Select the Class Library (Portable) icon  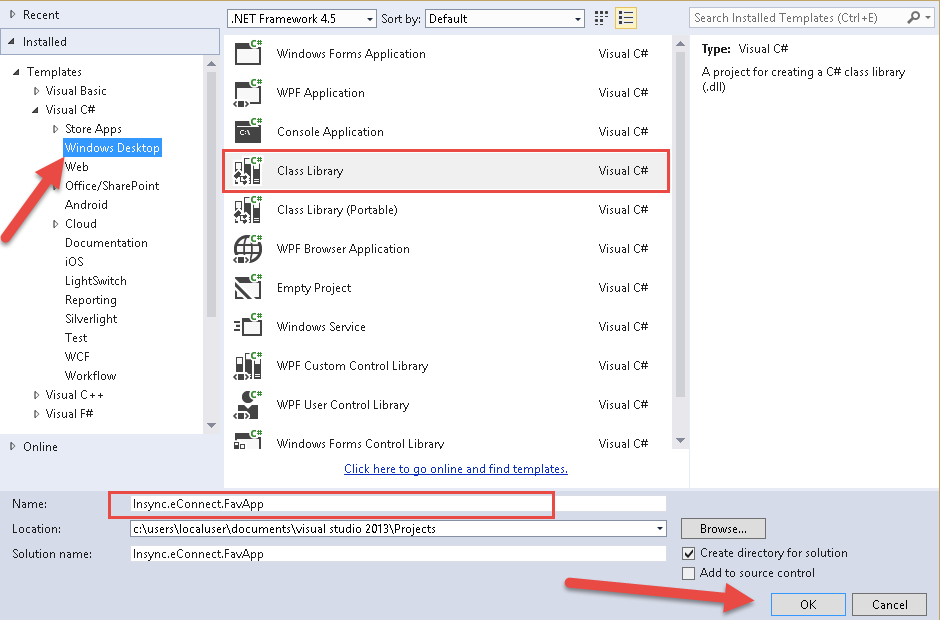[x=247, y=210]
